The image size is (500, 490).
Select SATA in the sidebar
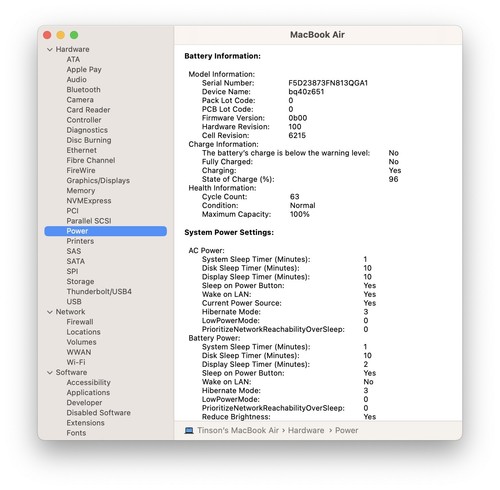tap(76, 261)
